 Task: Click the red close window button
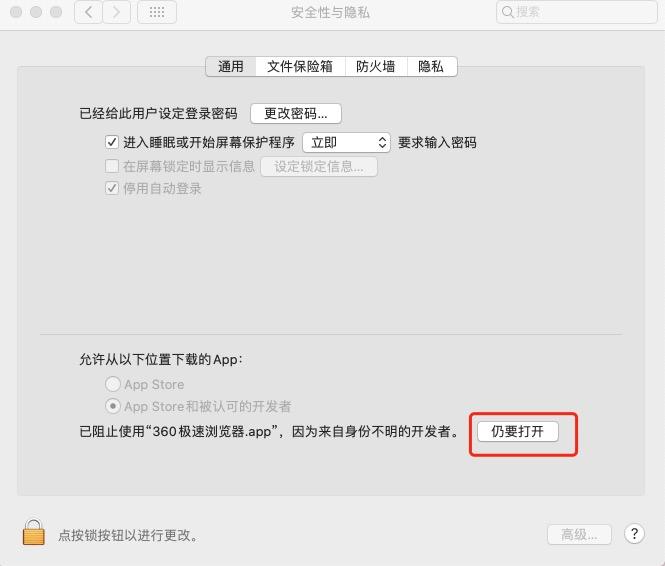(16, 12)
